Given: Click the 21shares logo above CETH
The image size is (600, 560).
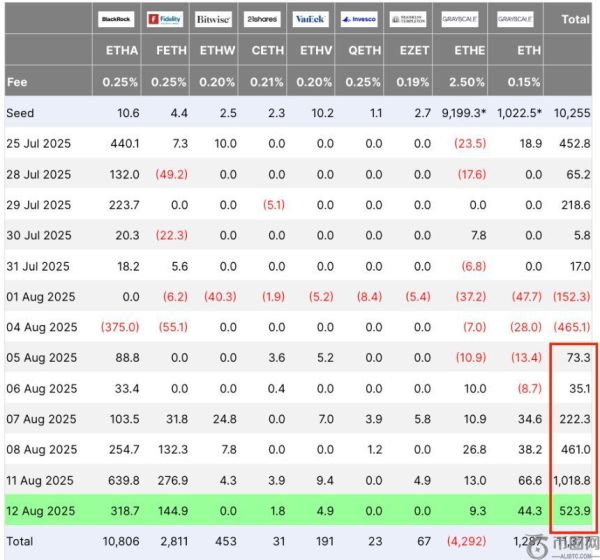Looking at the screenshot, I should 261,19.
